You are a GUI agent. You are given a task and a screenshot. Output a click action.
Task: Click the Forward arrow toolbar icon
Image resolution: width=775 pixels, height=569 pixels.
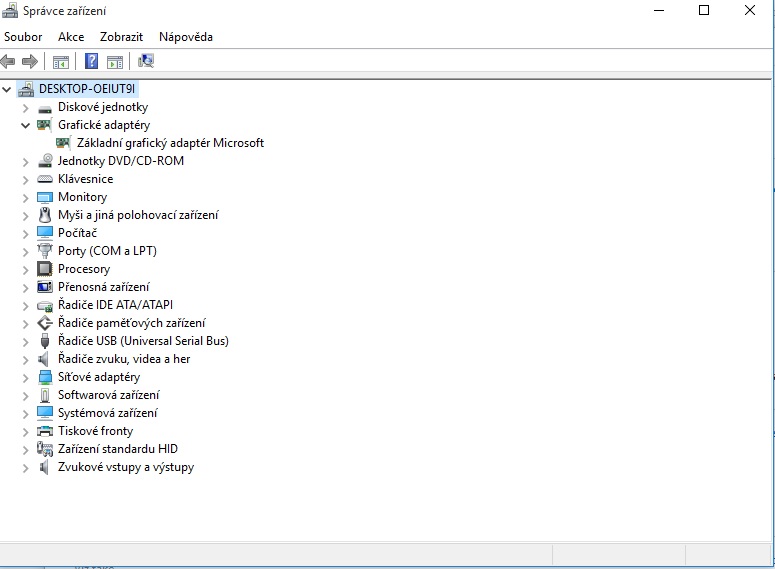[x=30, y=61]
